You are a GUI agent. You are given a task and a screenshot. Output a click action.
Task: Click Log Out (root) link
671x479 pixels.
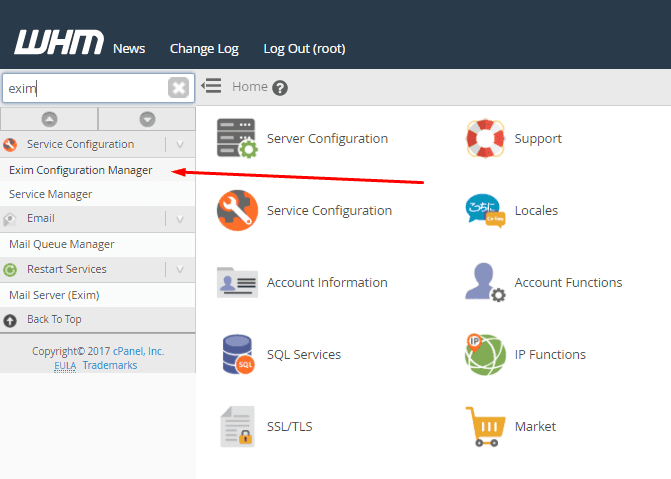pyautogui.click(x=304, y=48)
